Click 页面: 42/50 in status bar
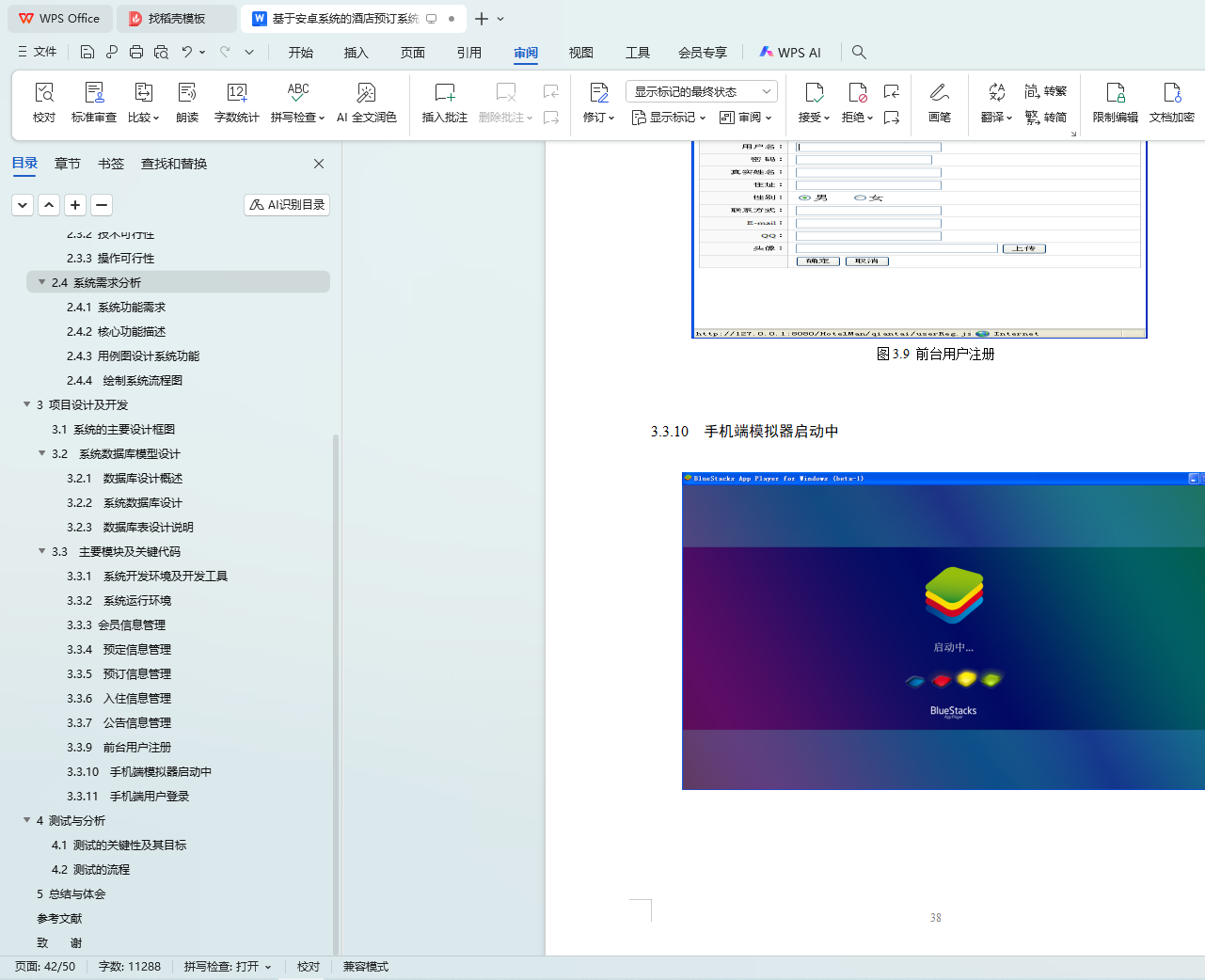Screen dimensions: 1205x980 point(45,967)
